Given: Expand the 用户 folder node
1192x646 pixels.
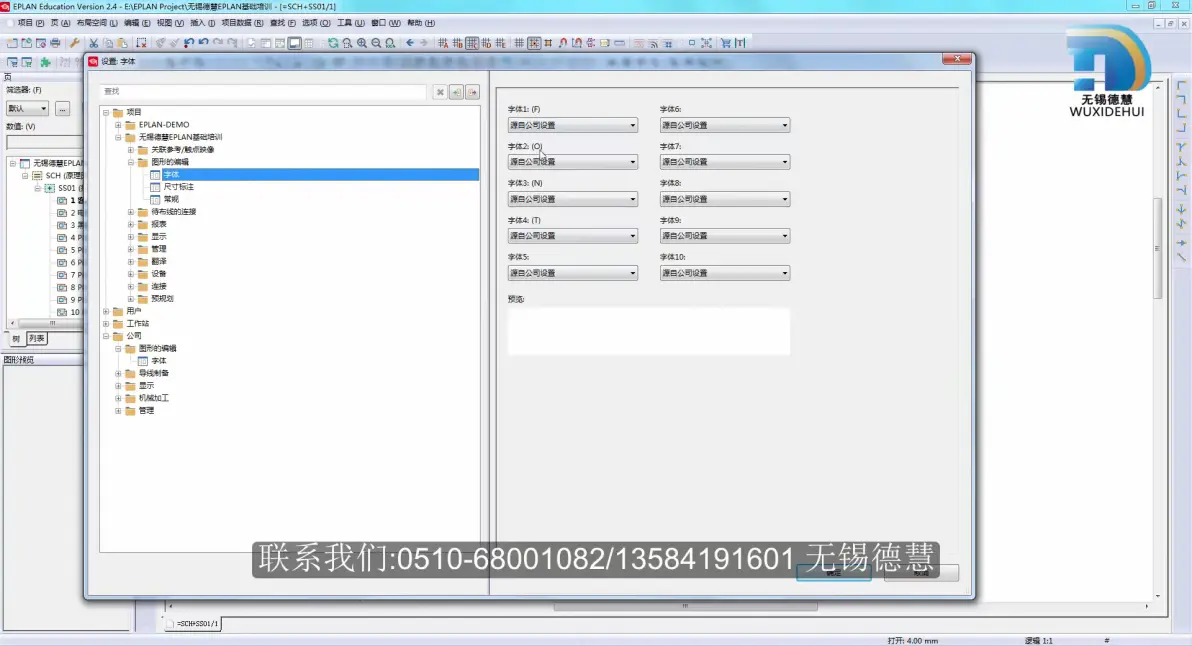Looking at the screenshot, I should pos(106,312).
